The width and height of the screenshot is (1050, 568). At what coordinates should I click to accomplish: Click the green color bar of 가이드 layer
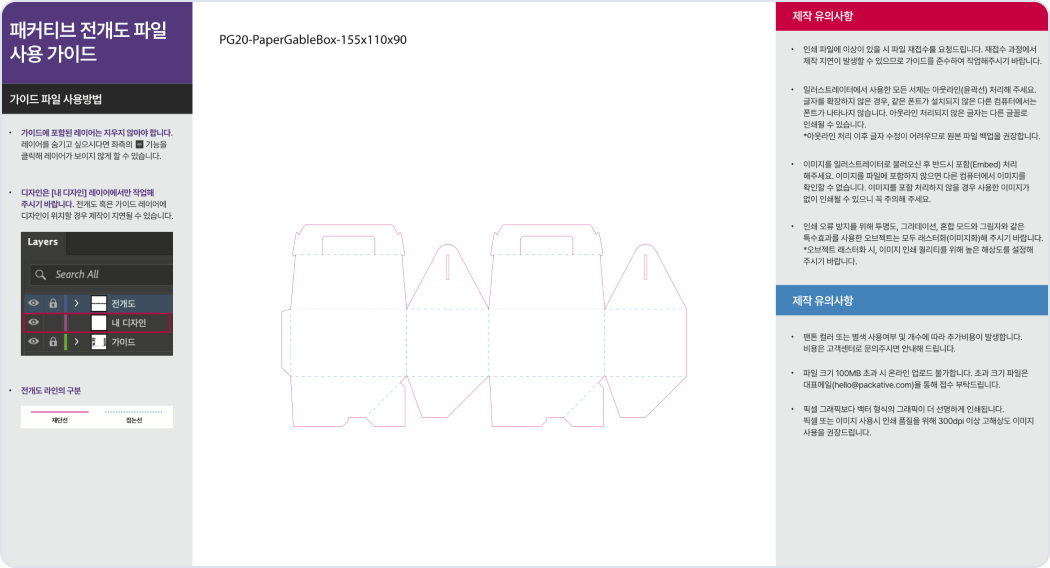tap(65, 342)
